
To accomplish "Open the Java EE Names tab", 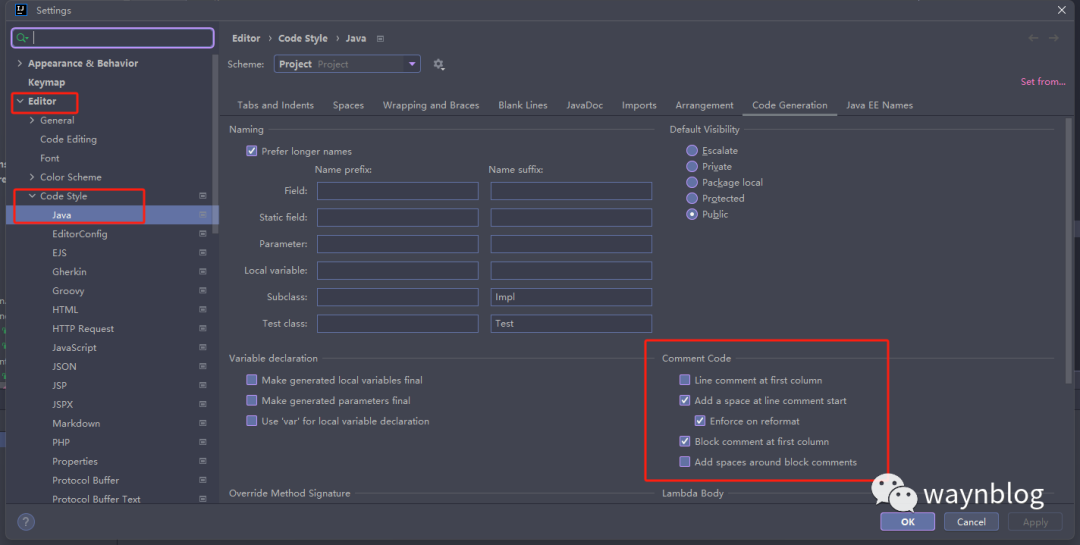I will click(880, 105).
